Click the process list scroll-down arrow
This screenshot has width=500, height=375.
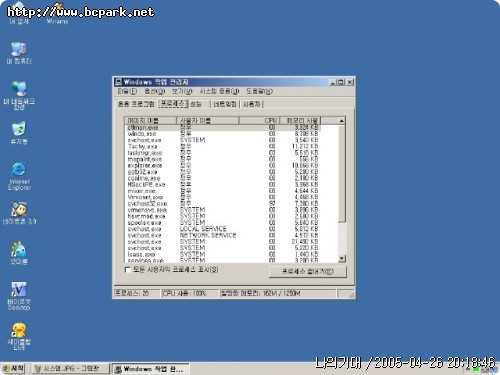342,258
